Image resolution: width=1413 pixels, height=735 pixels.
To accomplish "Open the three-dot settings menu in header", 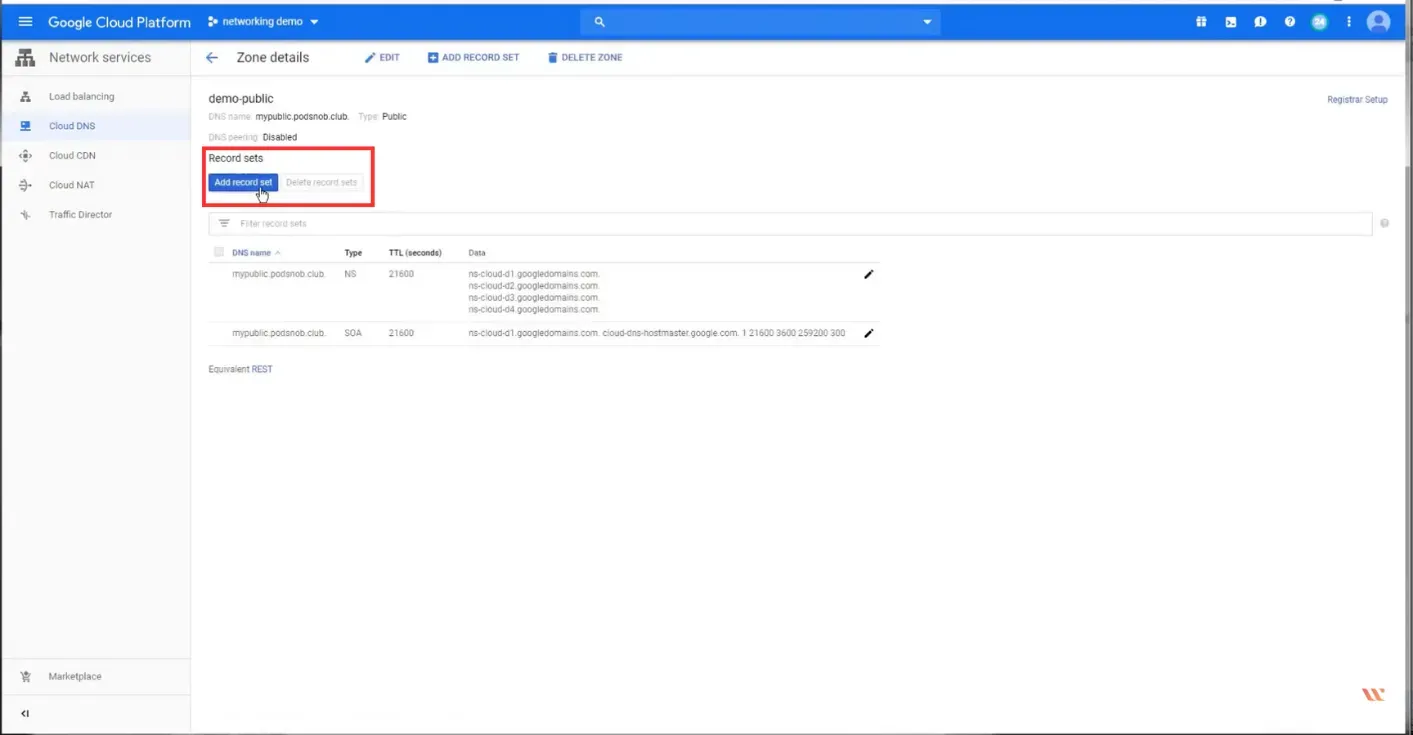I will (1349, 22).
